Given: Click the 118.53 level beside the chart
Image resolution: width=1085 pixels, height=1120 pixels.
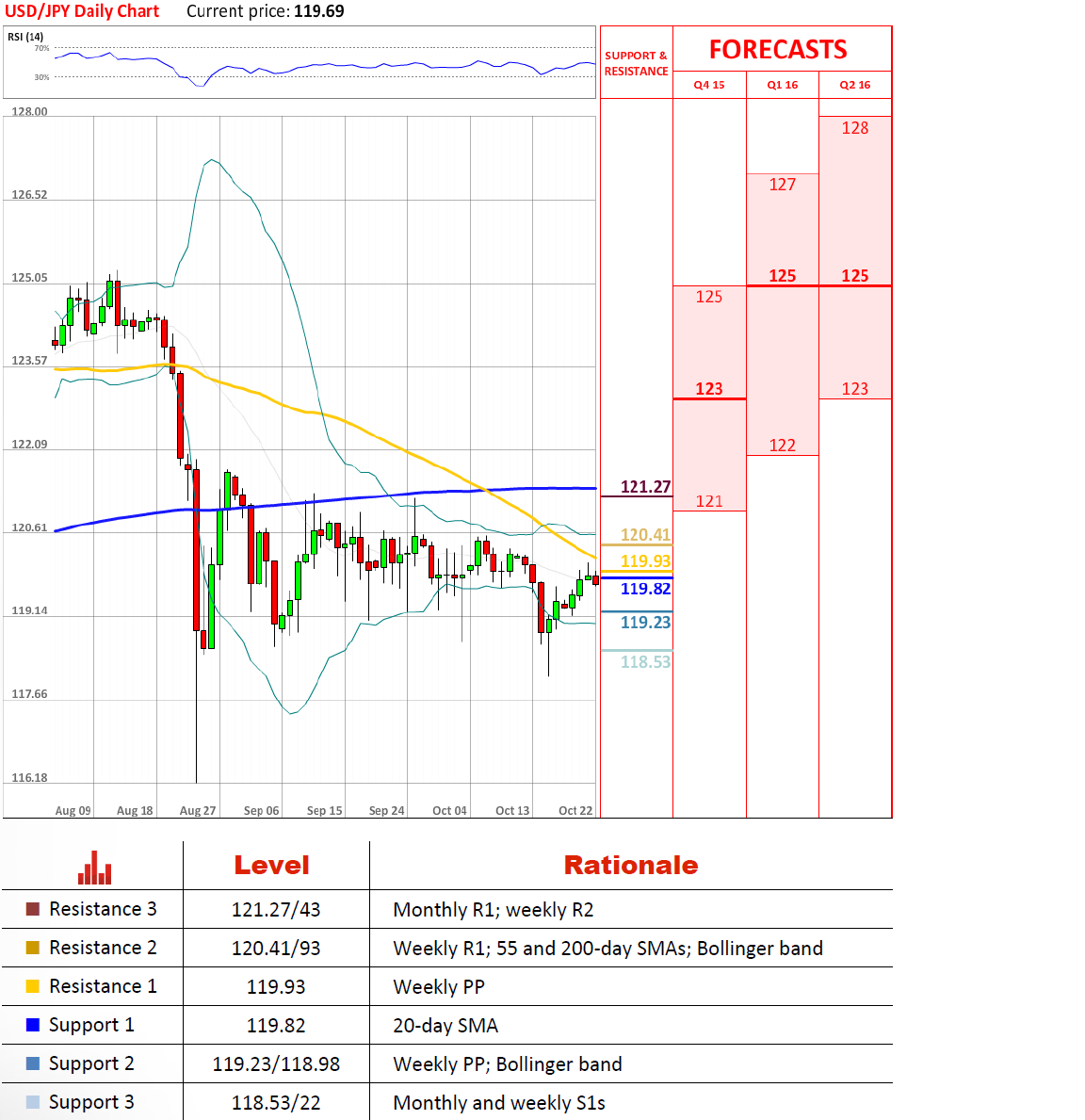Looking at the screenshot, I should point(646,662).
